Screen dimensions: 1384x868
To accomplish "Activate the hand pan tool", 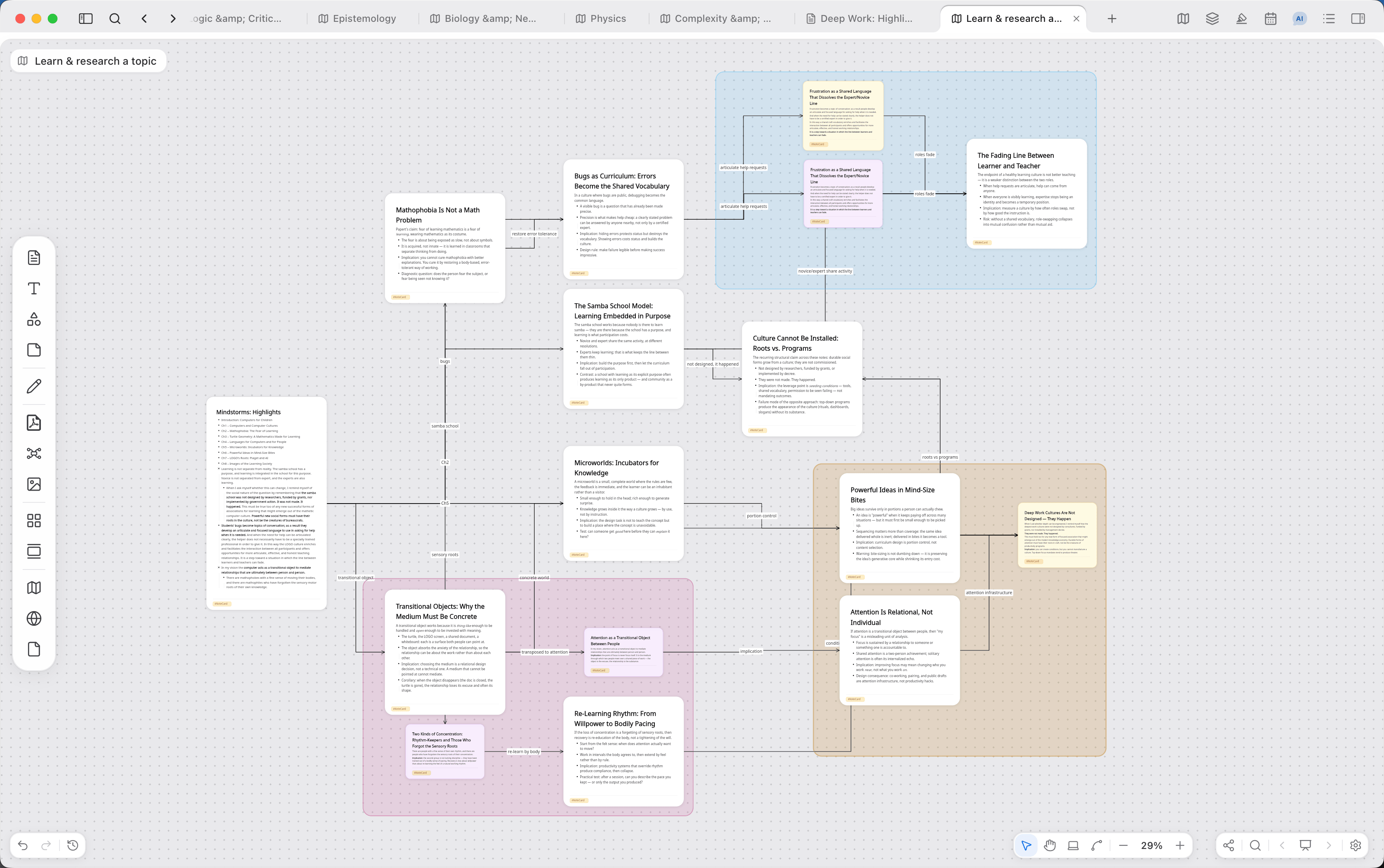I will coord(1050,845).
